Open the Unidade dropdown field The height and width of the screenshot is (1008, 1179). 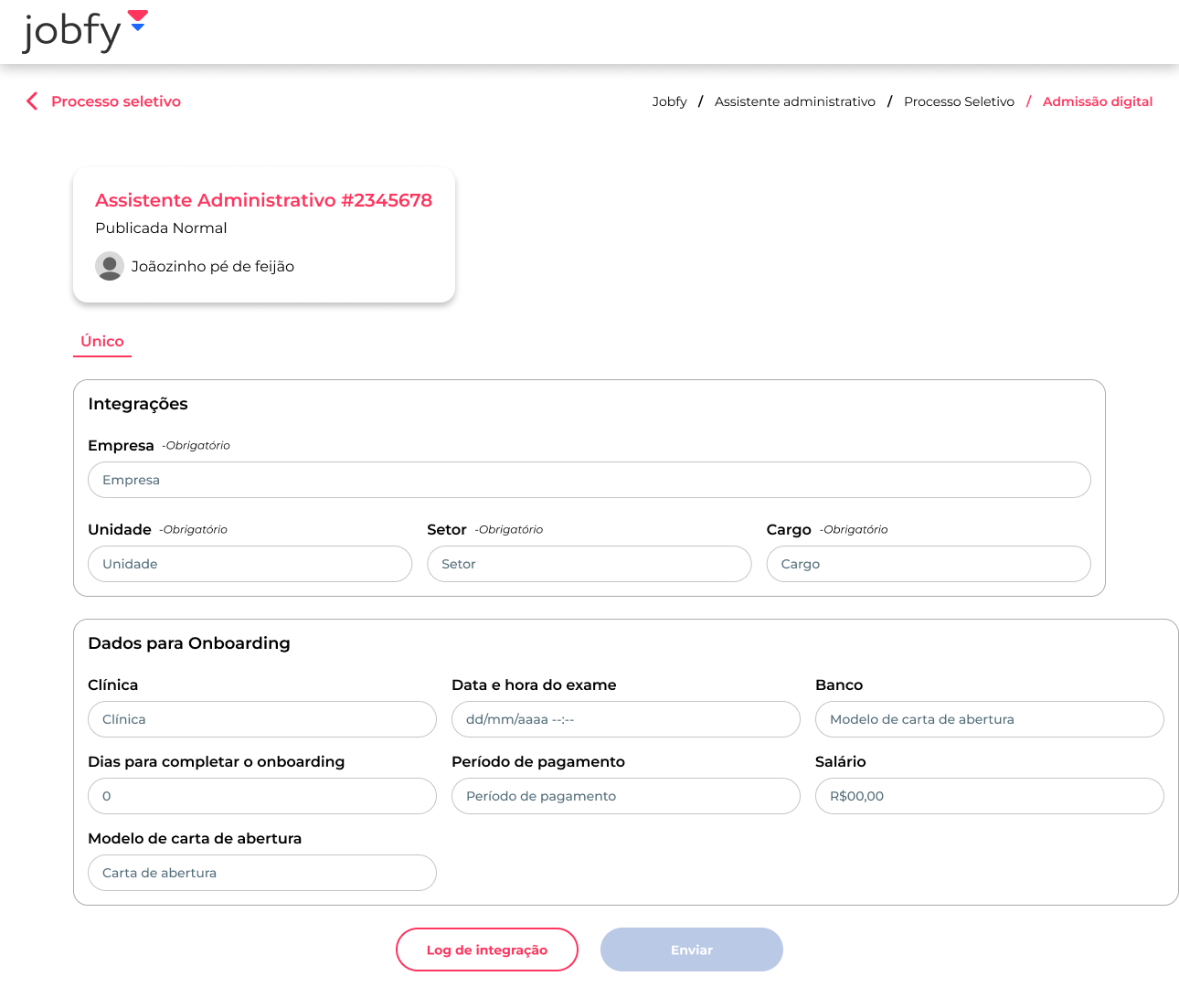pyautogui.click(x=250, y=564)
